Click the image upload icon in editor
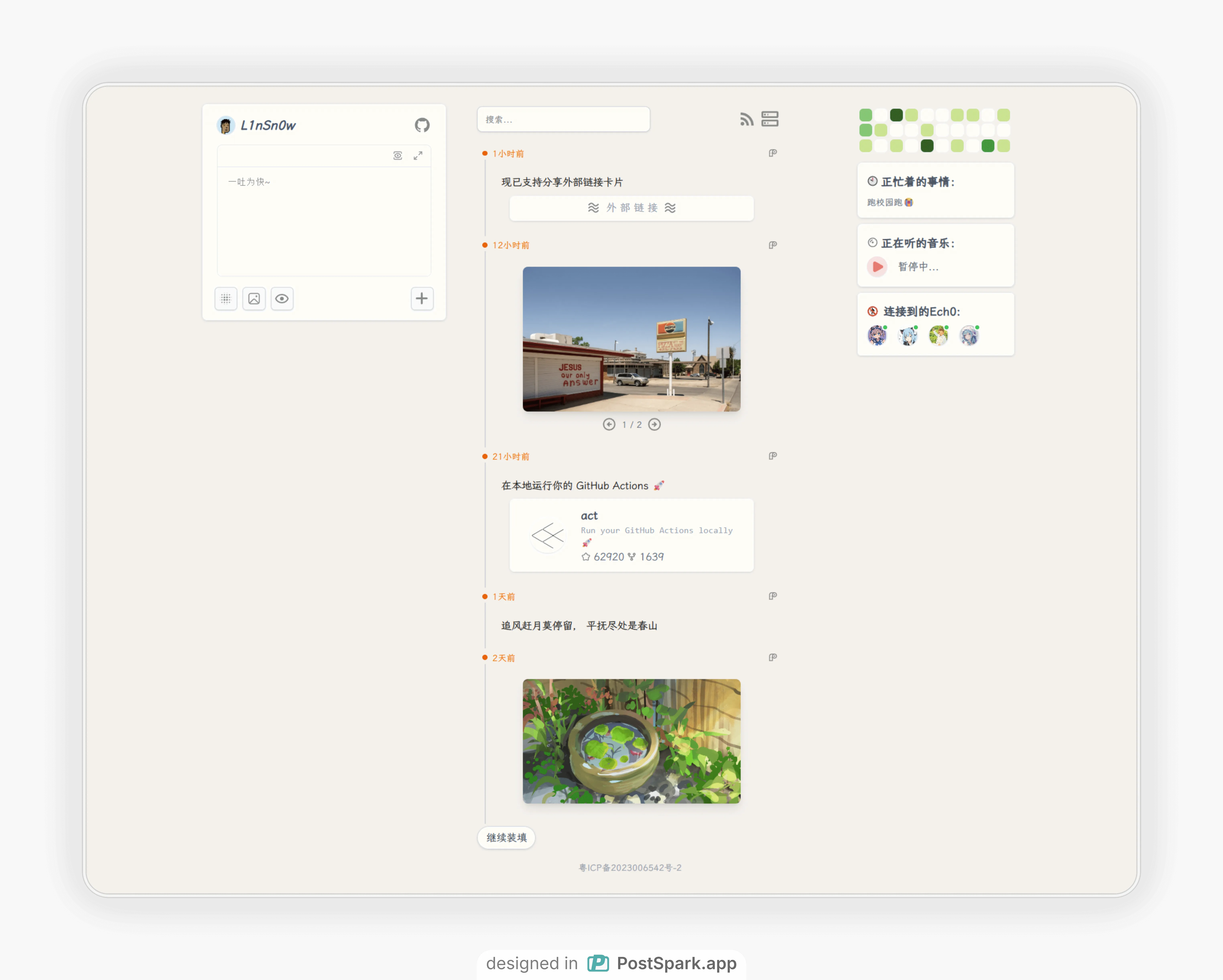Viewport: 1223px width, 980px height. (x=254, y=299)
